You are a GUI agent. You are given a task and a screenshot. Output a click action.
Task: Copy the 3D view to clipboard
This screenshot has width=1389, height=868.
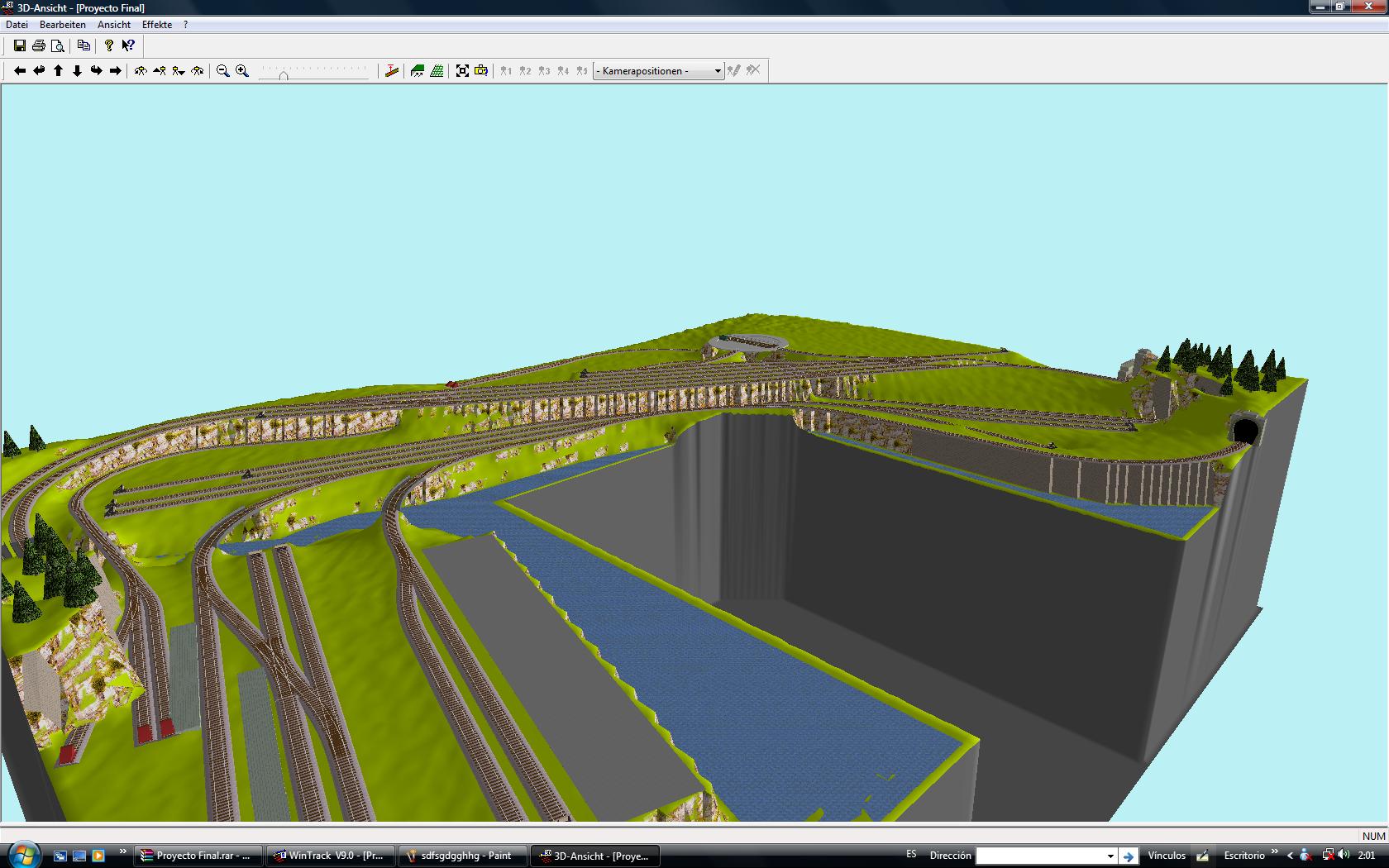point(84,46)
